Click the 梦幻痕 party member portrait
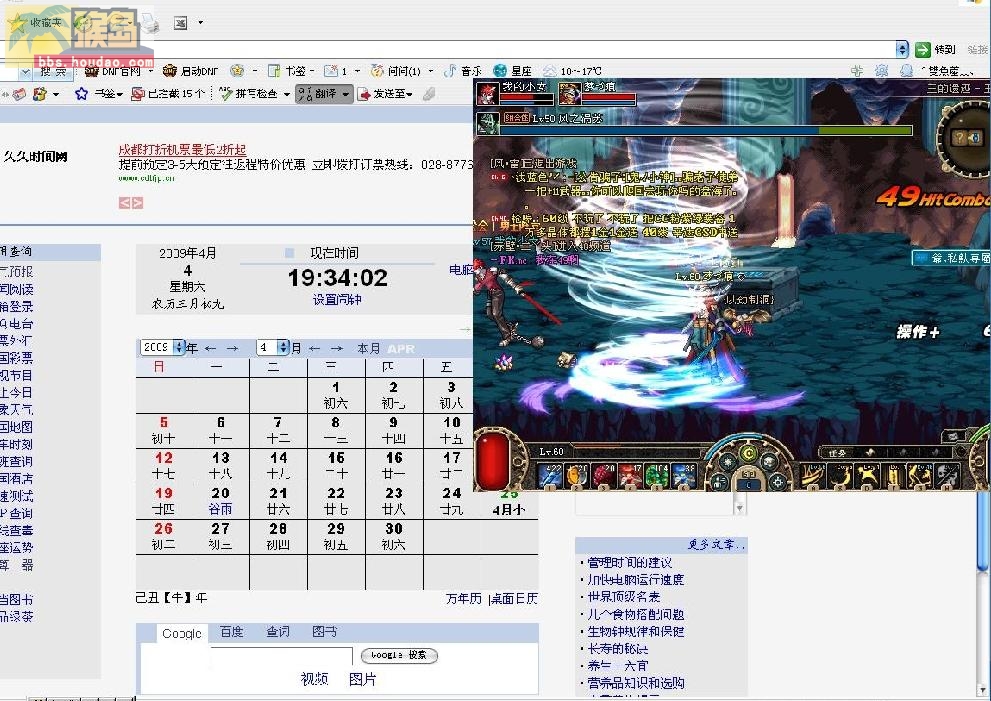This screenshot has height=701, width=991. [x=569, y=93]
